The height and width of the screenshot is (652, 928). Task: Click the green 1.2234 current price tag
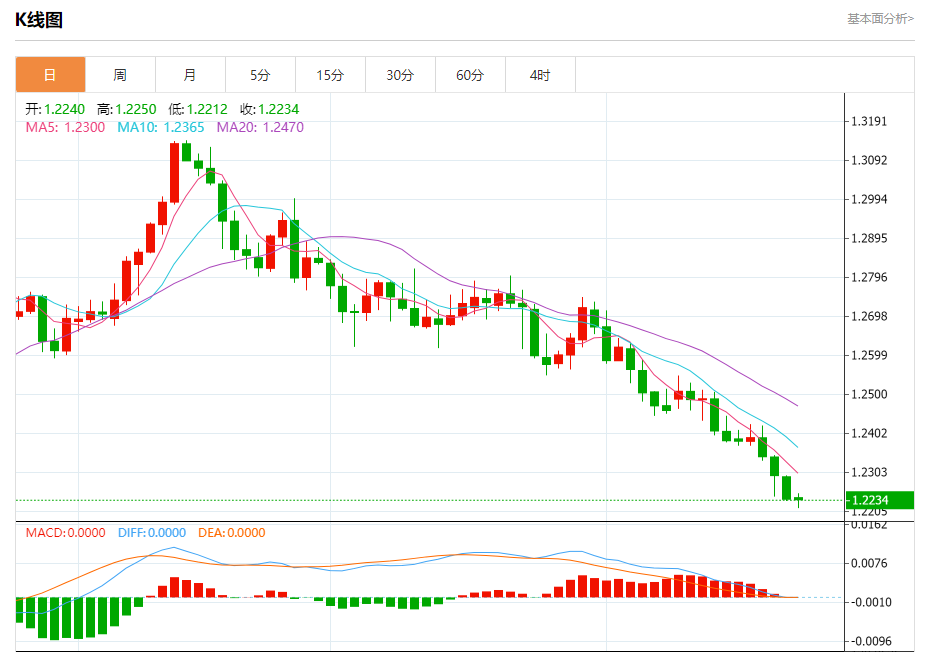(879, 500)
